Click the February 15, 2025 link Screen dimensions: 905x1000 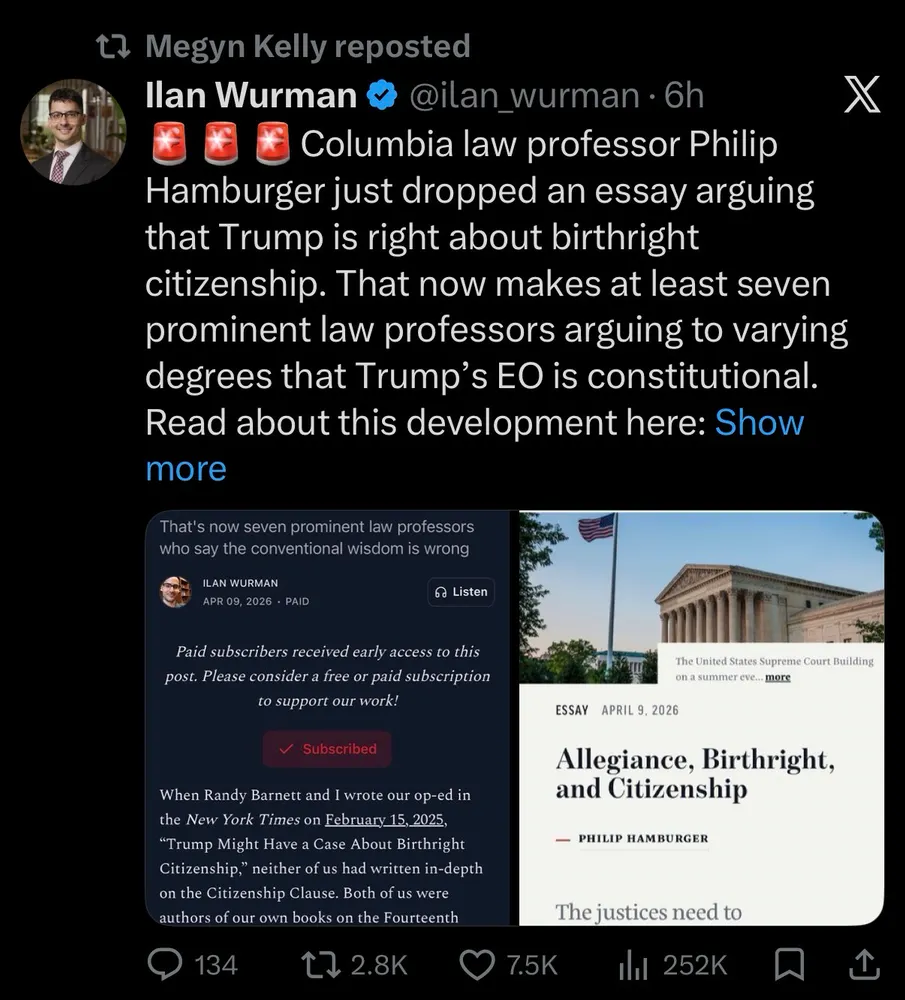(386, 820)
